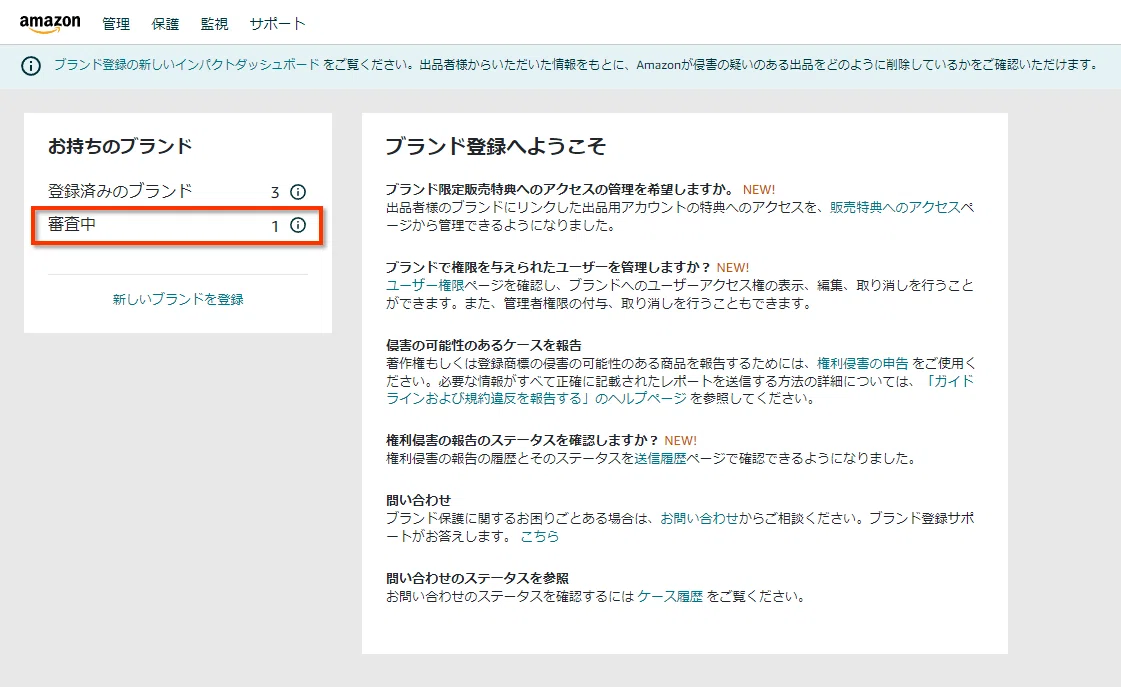Viewport: 1121px width, 687px height.
Task: Open the 管理 menu
Action: click(116, 24)
